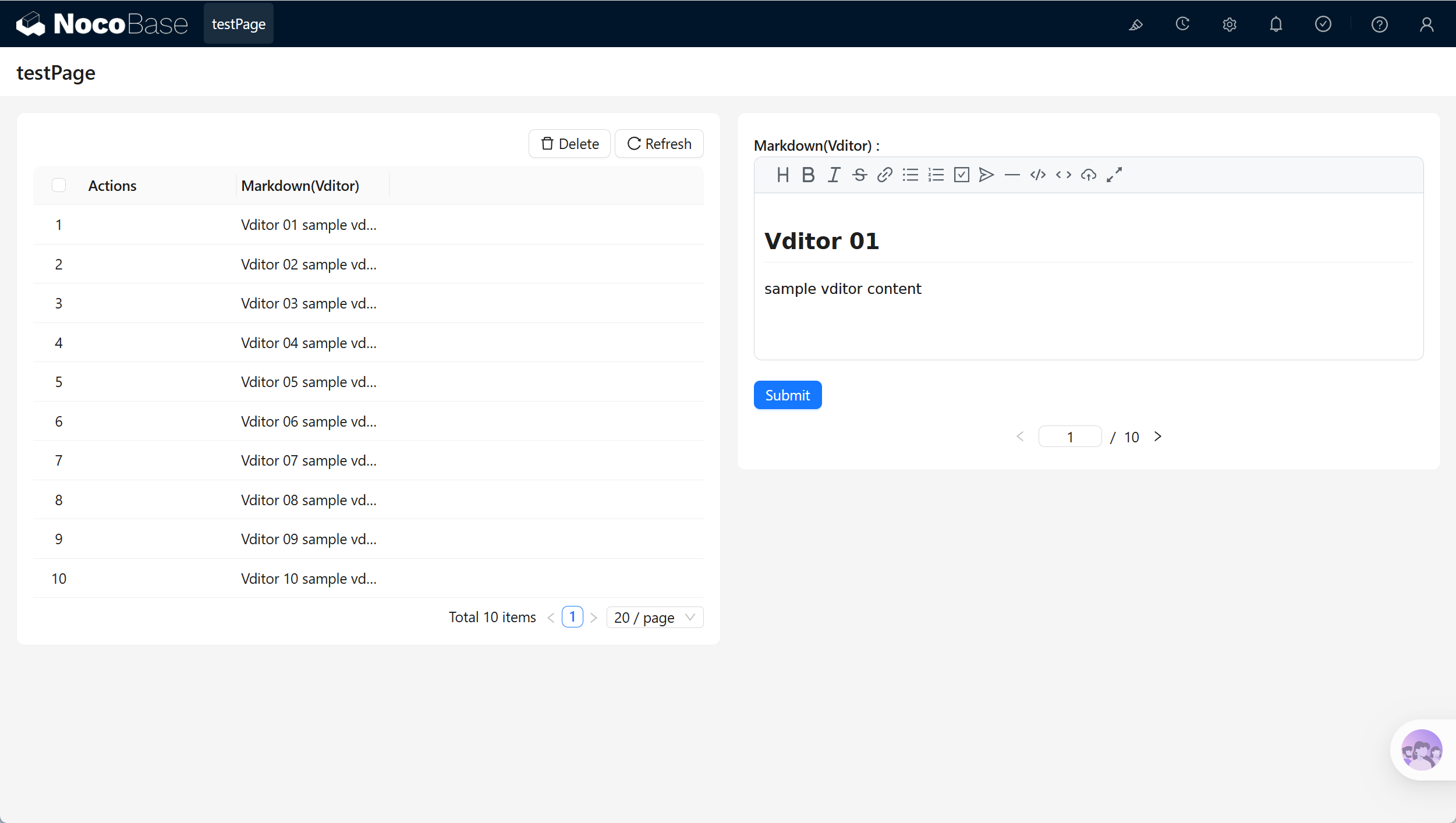Screen dimensions: 1456x823
Task: Insert a task checklist item
Action: (x=962, y=175)
